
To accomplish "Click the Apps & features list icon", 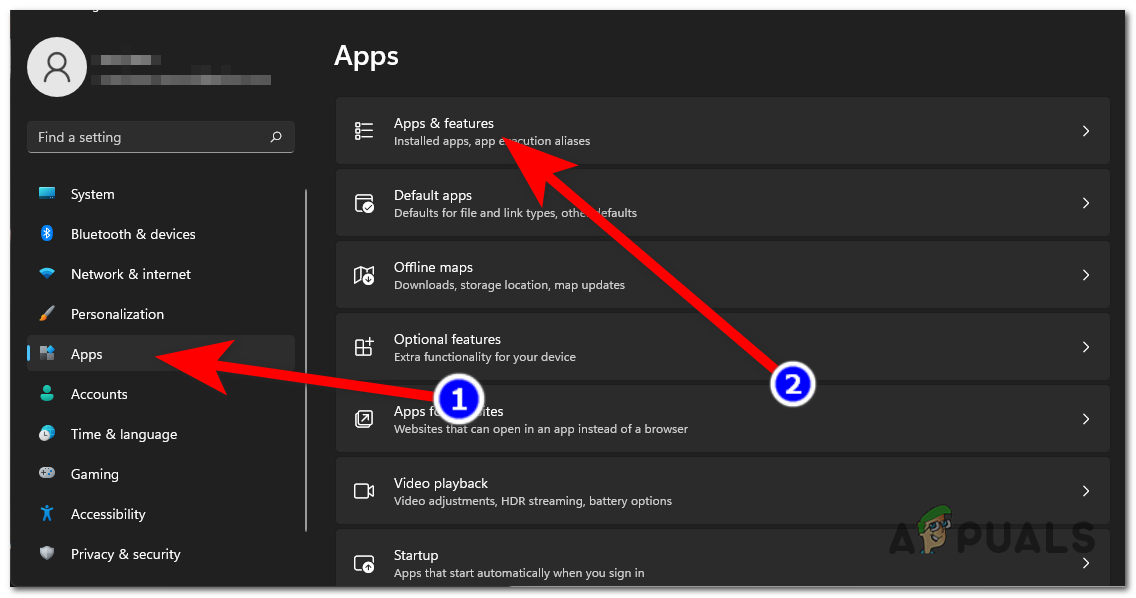I will pyautogui.click(x=364, y=130).
